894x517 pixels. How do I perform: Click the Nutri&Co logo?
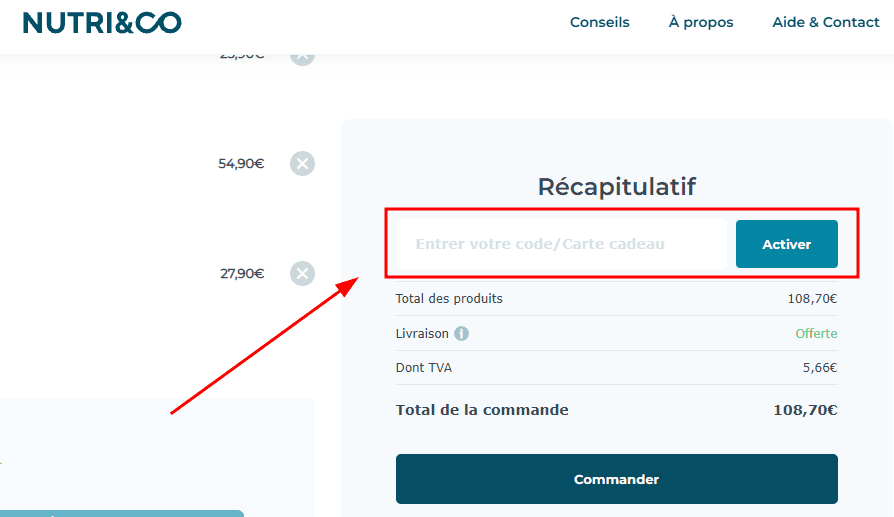102,22
